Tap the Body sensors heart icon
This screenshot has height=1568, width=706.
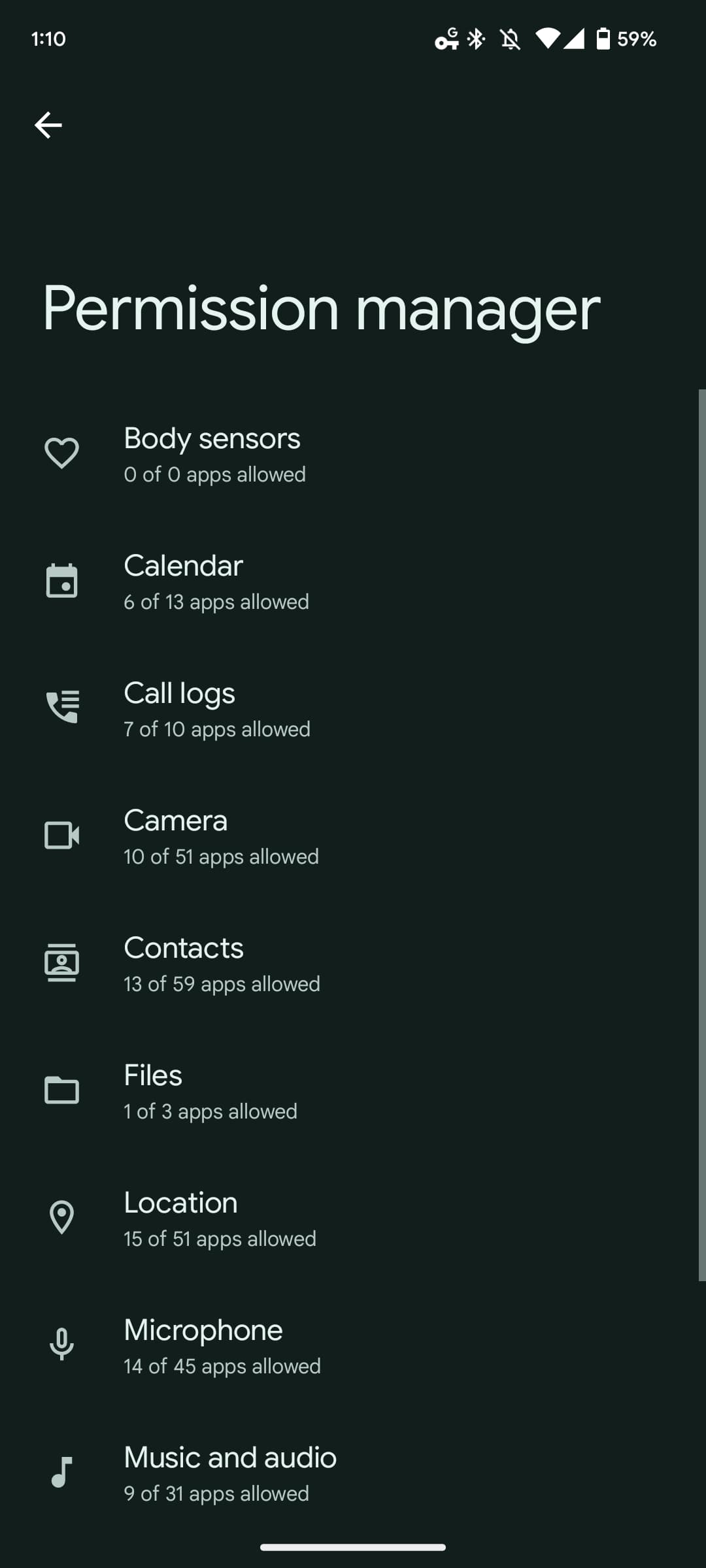click(x=61, y=453)
